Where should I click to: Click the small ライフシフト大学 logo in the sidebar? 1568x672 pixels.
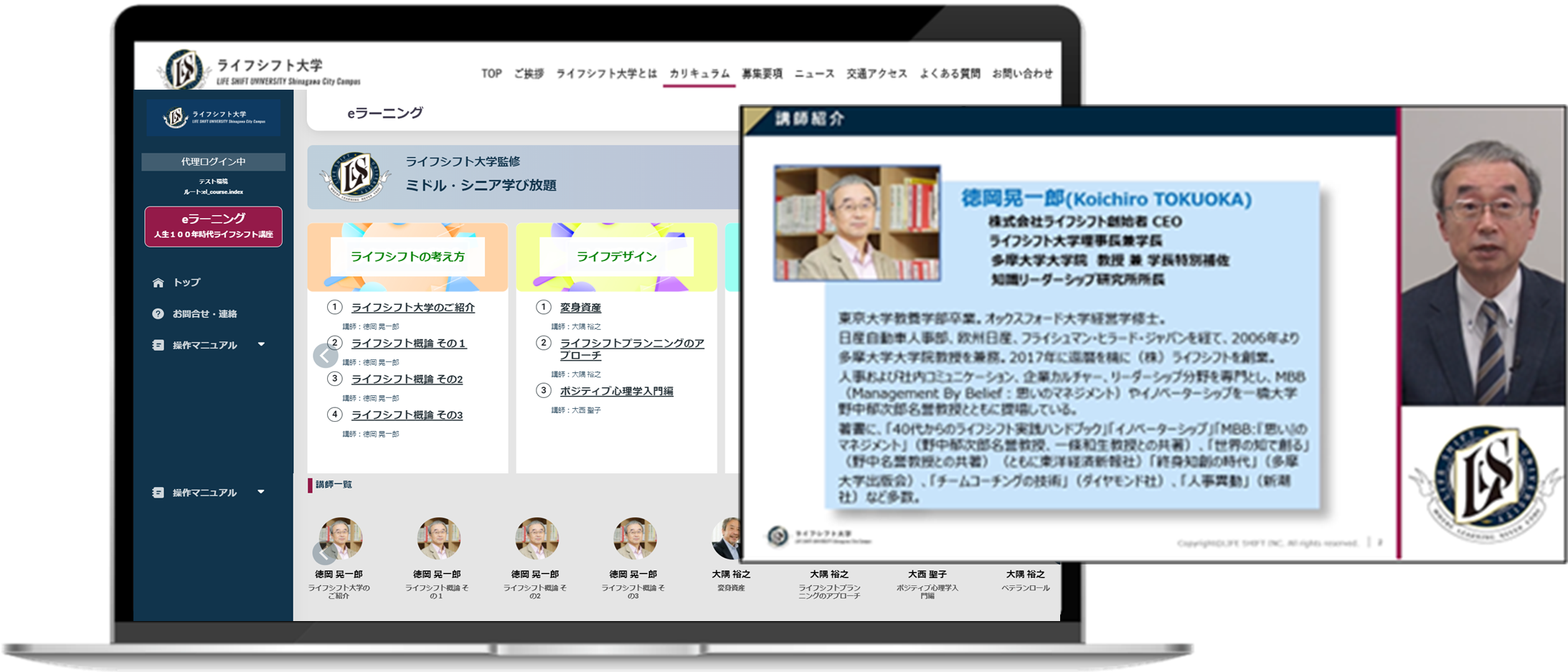[213, 118]
